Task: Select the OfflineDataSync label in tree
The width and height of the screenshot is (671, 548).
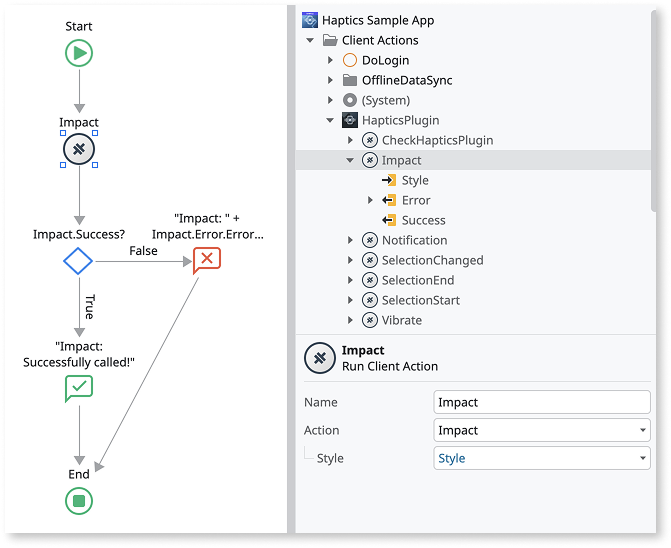Action: 407,80
